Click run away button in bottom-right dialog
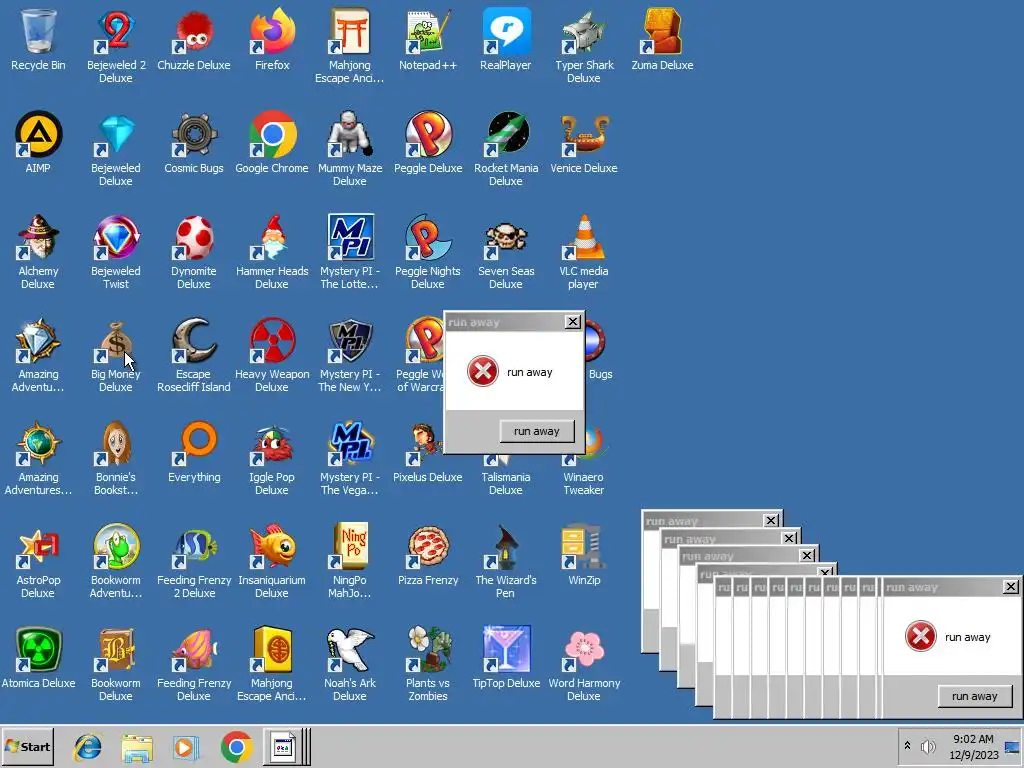Screen dimensions: 1024x768 [x=974, y=696]
